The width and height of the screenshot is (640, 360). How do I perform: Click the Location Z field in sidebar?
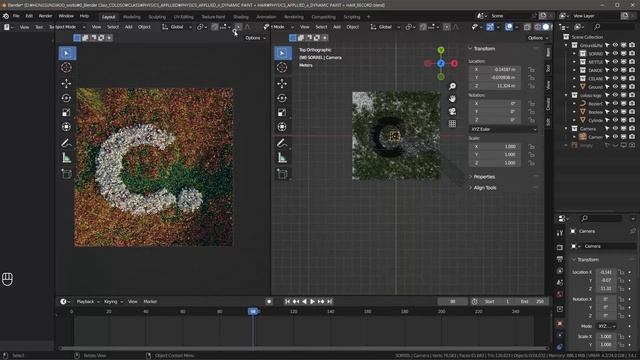(494, 86)
